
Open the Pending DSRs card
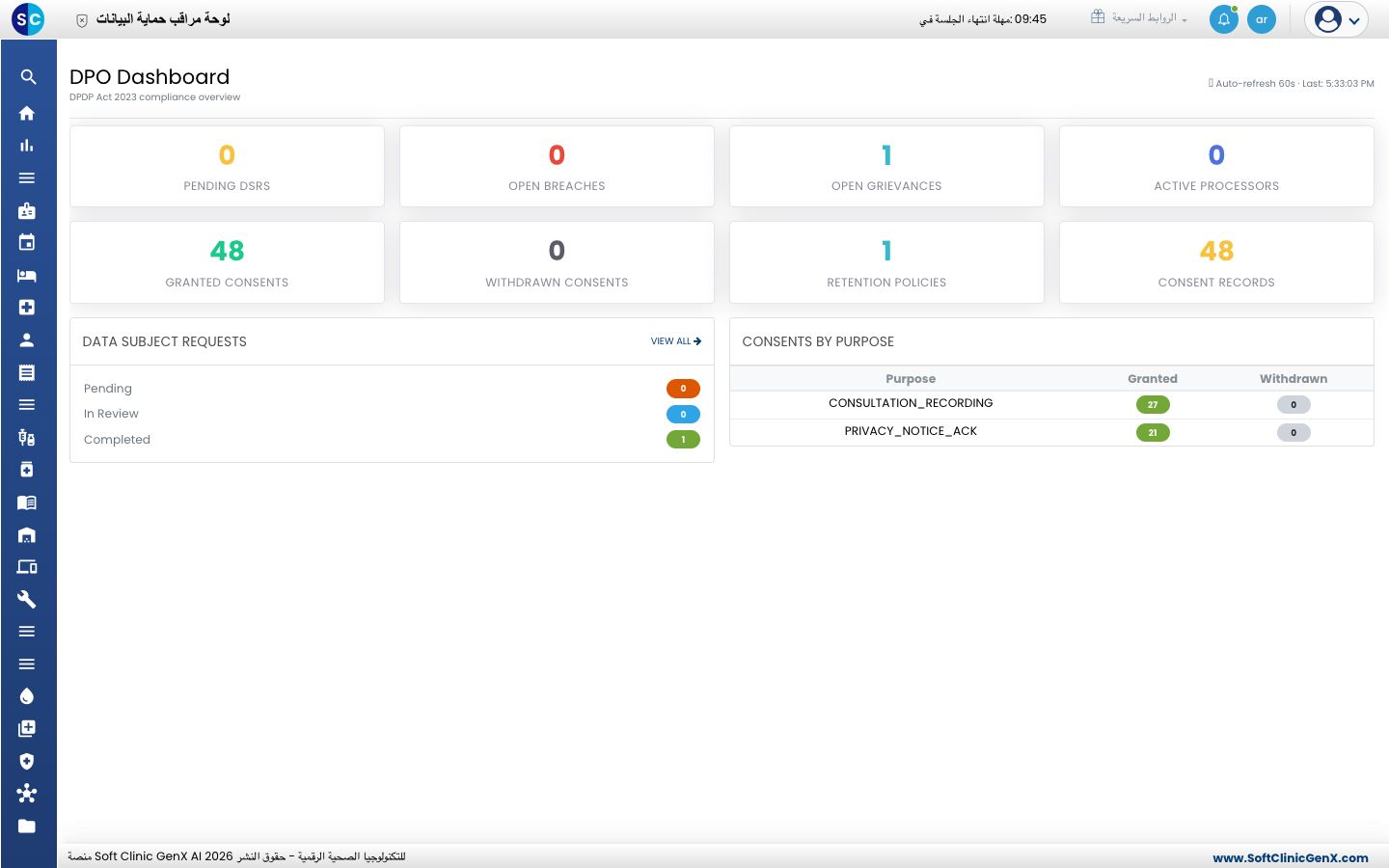227,166
